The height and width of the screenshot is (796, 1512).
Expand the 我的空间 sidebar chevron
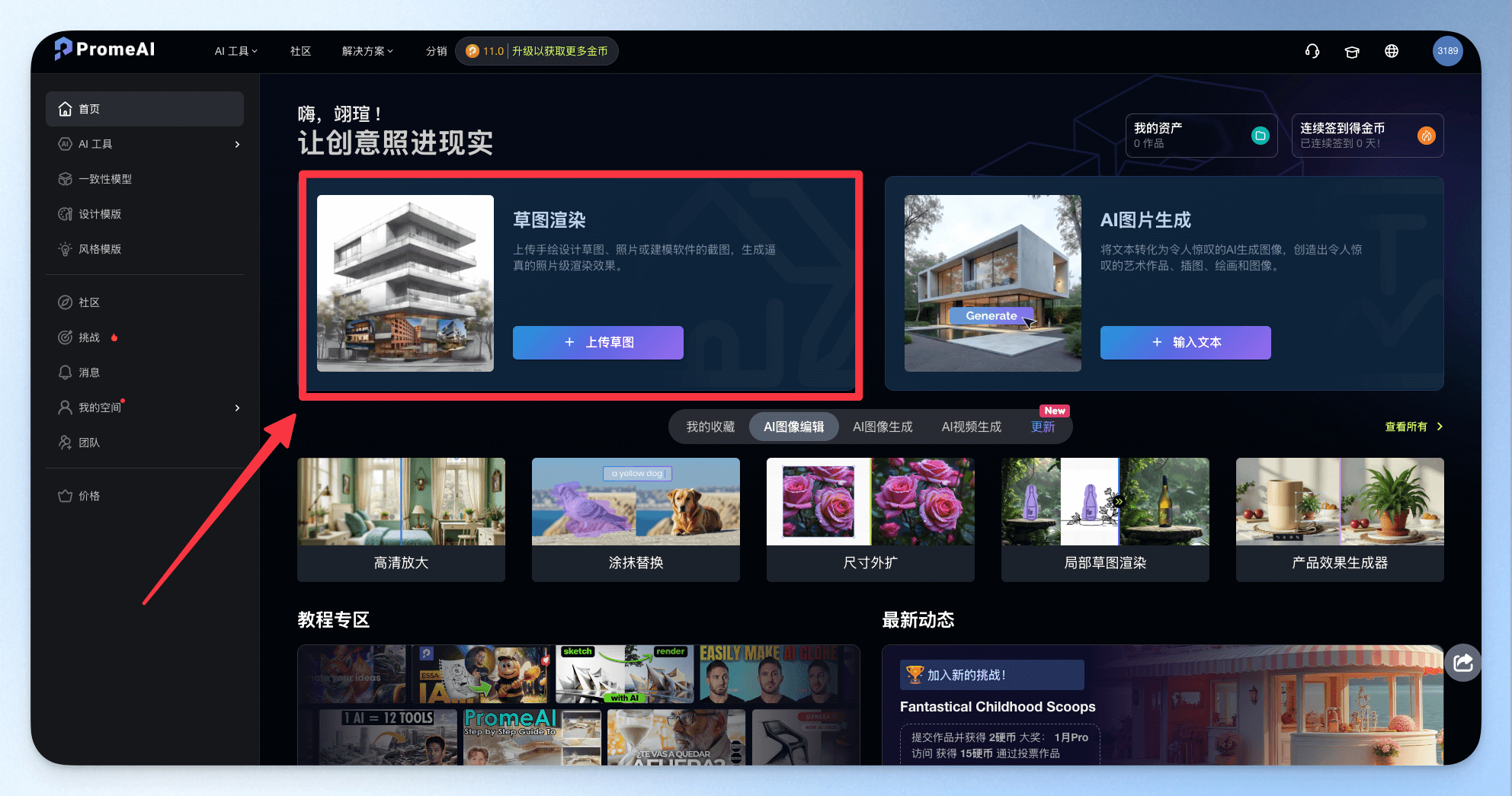coord(237,408)
